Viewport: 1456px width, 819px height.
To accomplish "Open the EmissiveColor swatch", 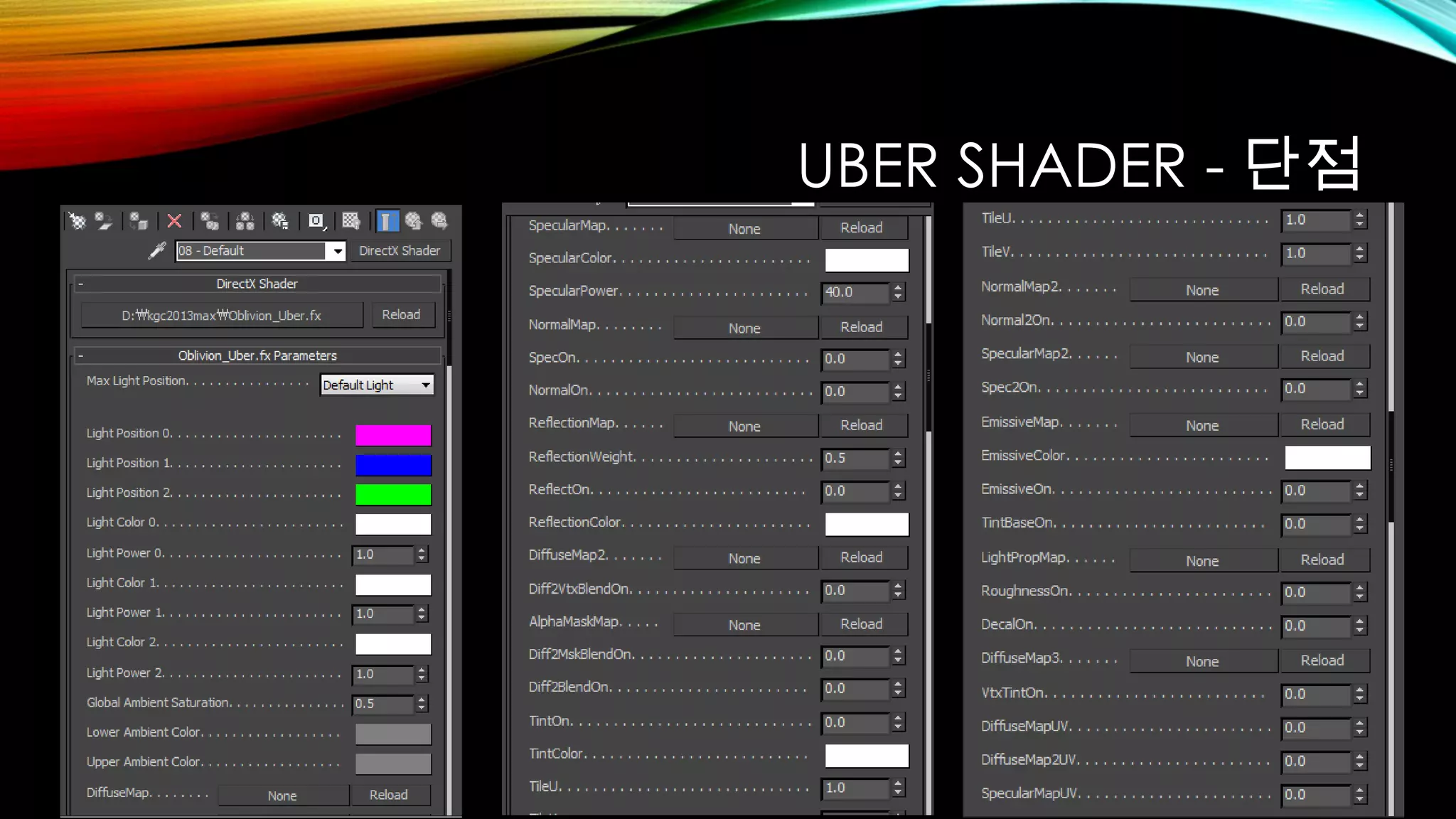I will (1328, 458).
